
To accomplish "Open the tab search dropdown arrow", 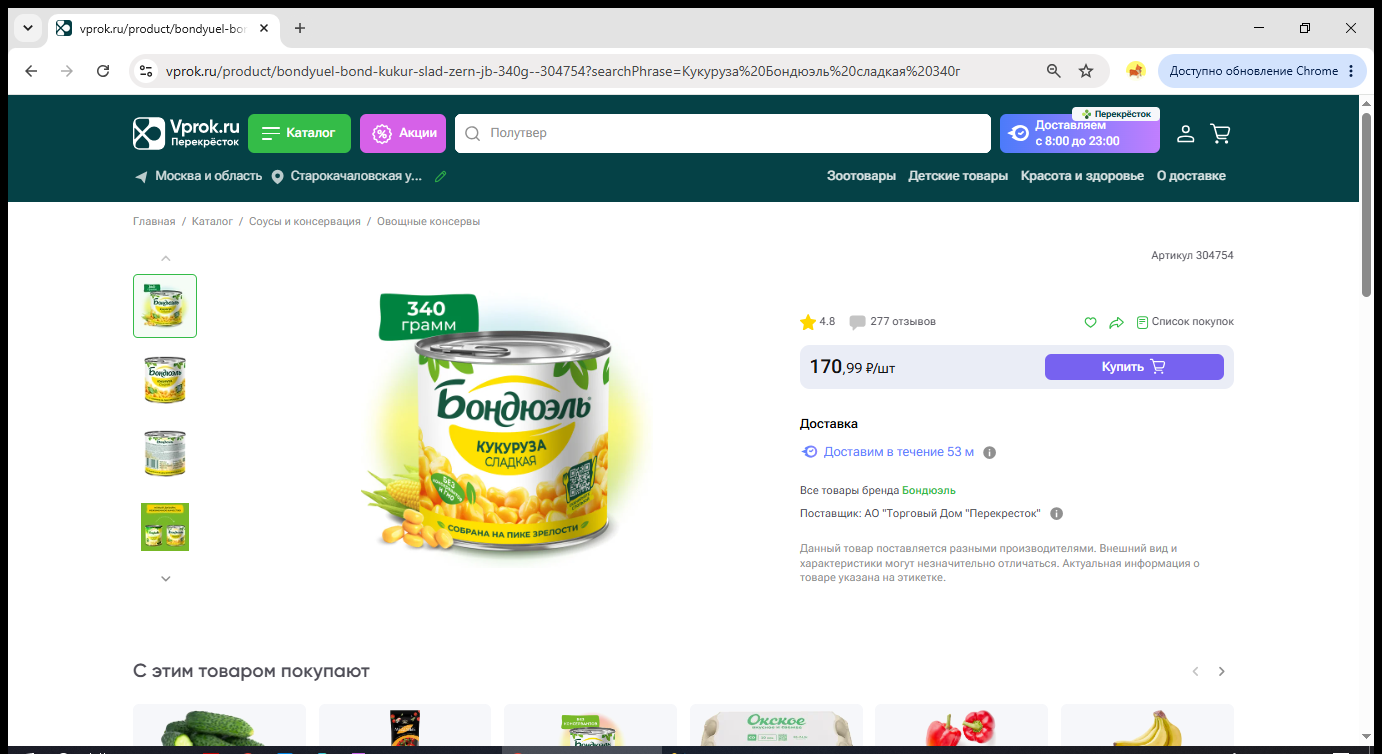I will tap(26, 28).
